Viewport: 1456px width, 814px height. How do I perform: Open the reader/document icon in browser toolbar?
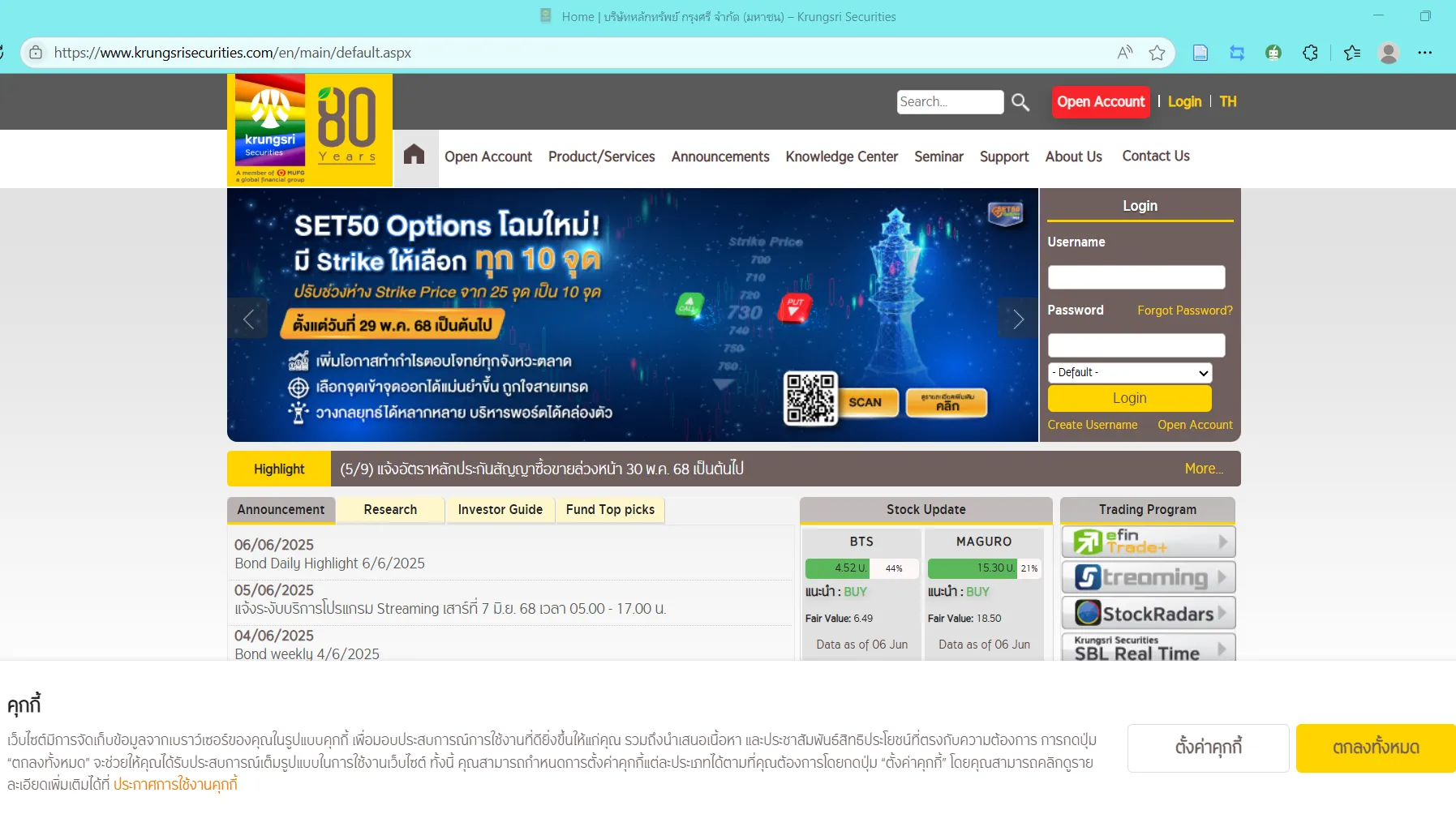pos(1200,53)
